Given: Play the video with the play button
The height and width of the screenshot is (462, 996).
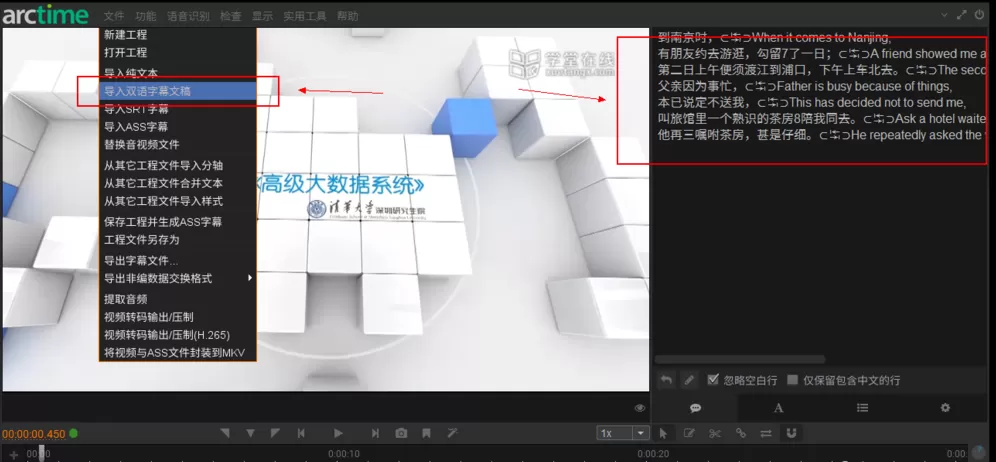Looking at the screenshot, I should click(338, 433).
